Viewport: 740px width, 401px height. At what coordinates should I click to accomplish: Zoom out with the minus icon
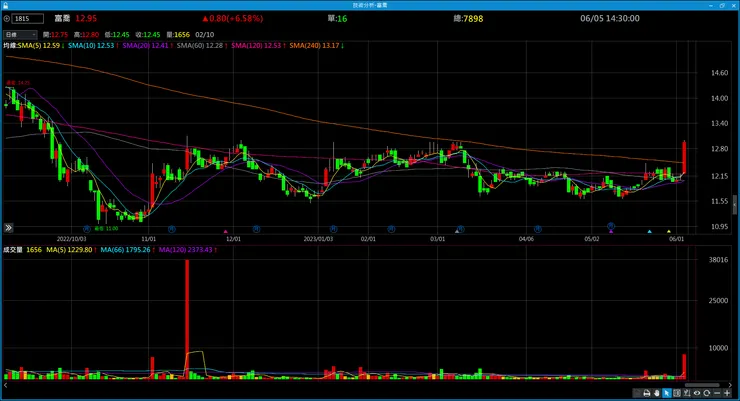[717, 393]
